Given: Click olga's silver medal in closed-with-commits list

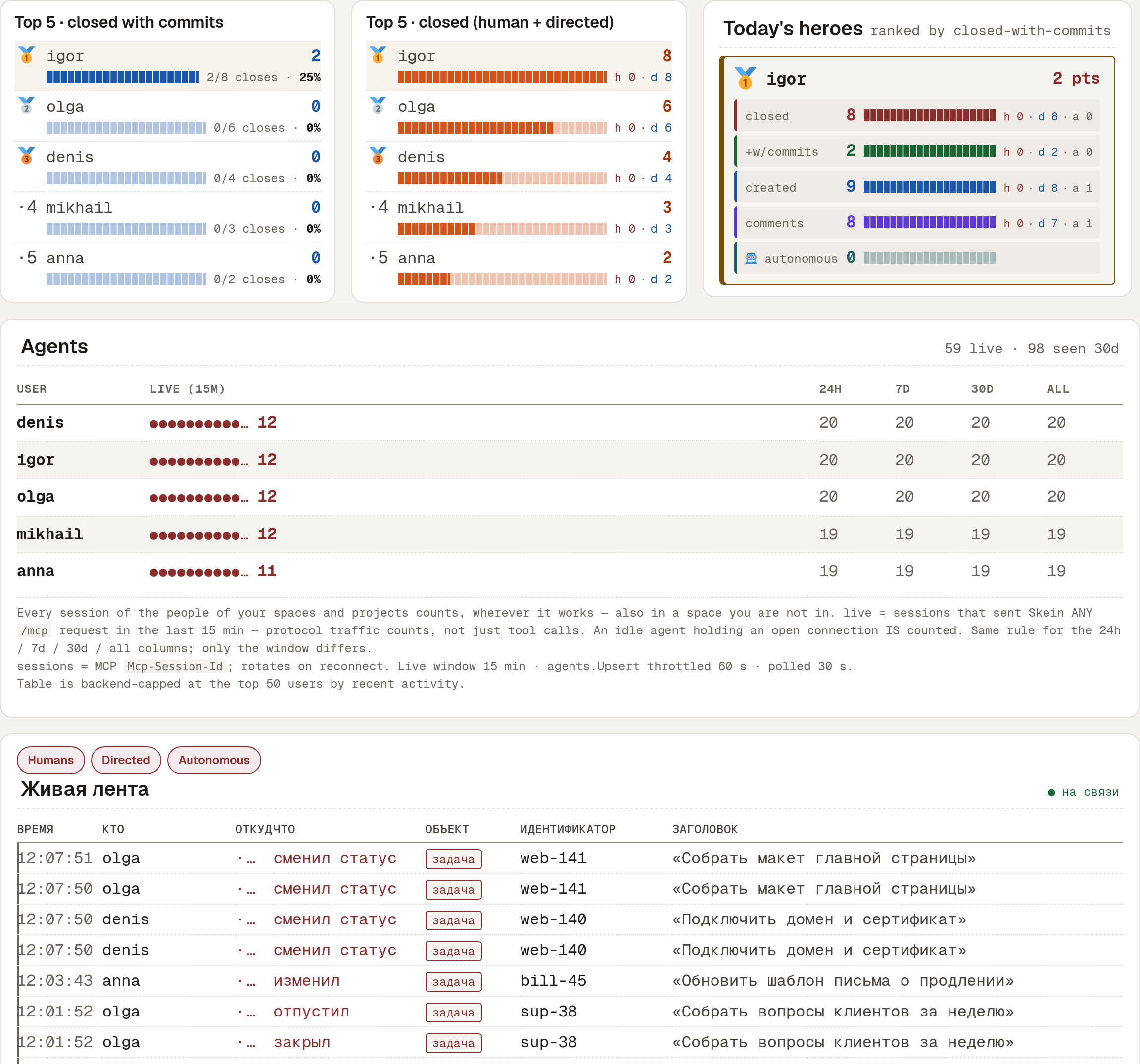Looking at the screenshot, I should [26, 105].
